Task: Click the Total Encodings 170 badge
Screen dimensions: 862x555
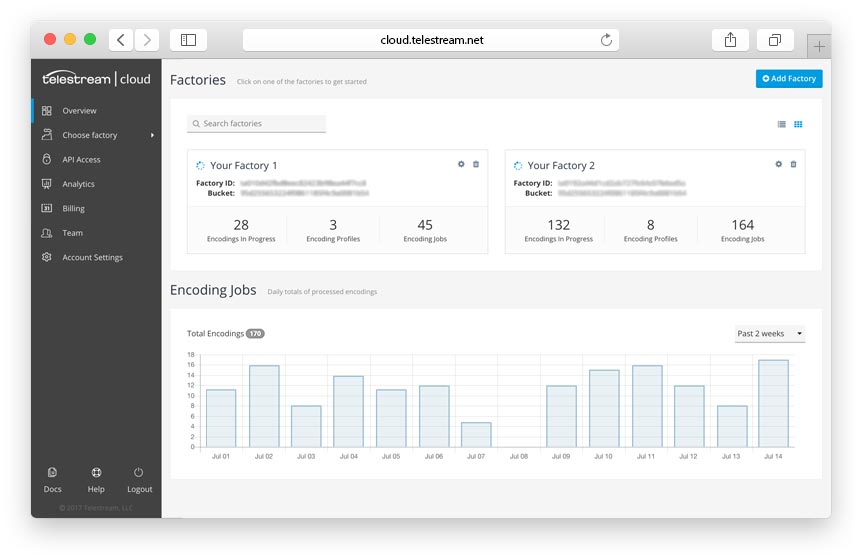Action: coord(255,334)
